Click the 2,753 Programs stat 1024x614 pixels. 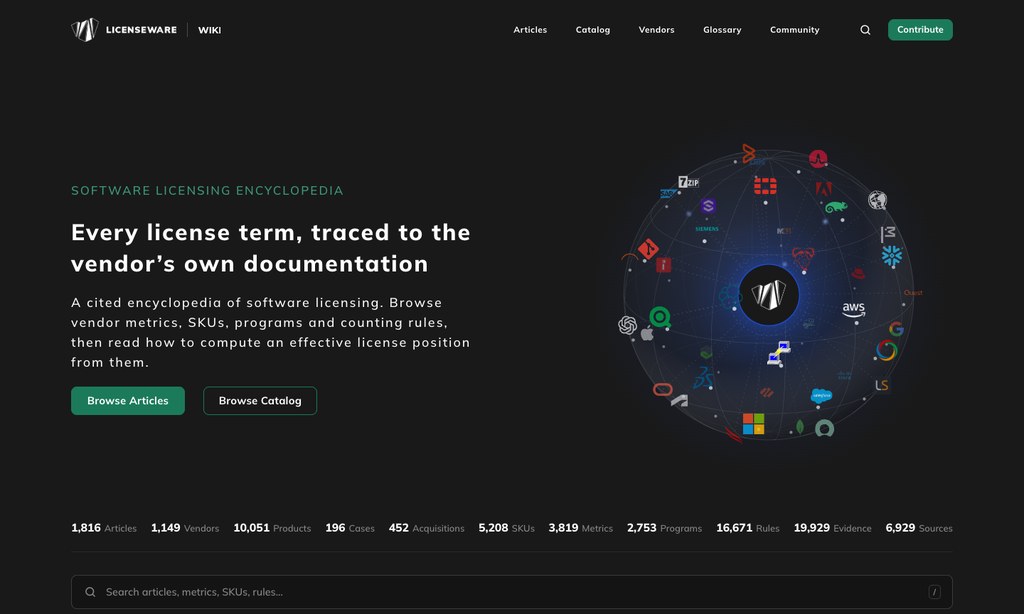(664, 528)
